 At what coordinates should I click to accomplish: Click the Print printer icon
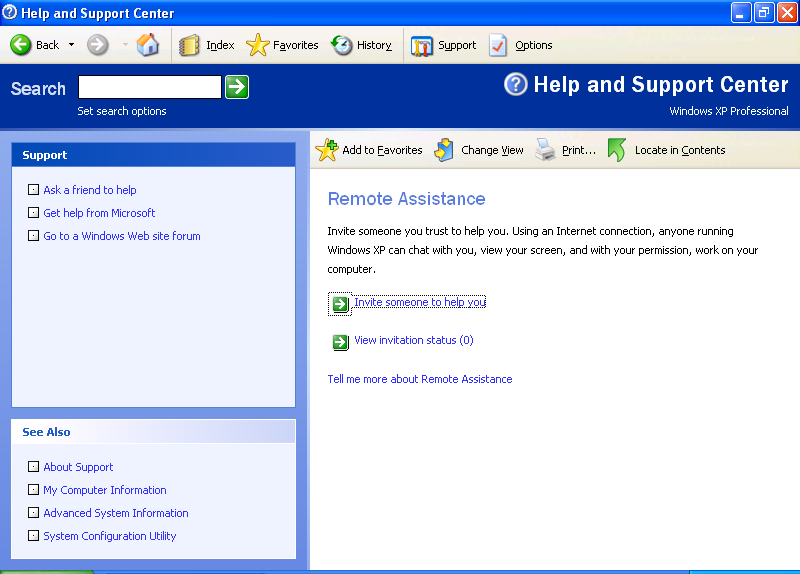[545, 150]
